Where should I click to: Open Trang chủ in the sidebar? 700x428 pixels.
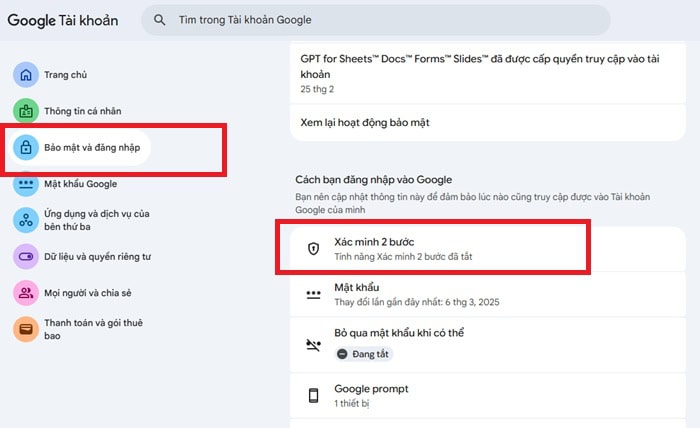67,75
